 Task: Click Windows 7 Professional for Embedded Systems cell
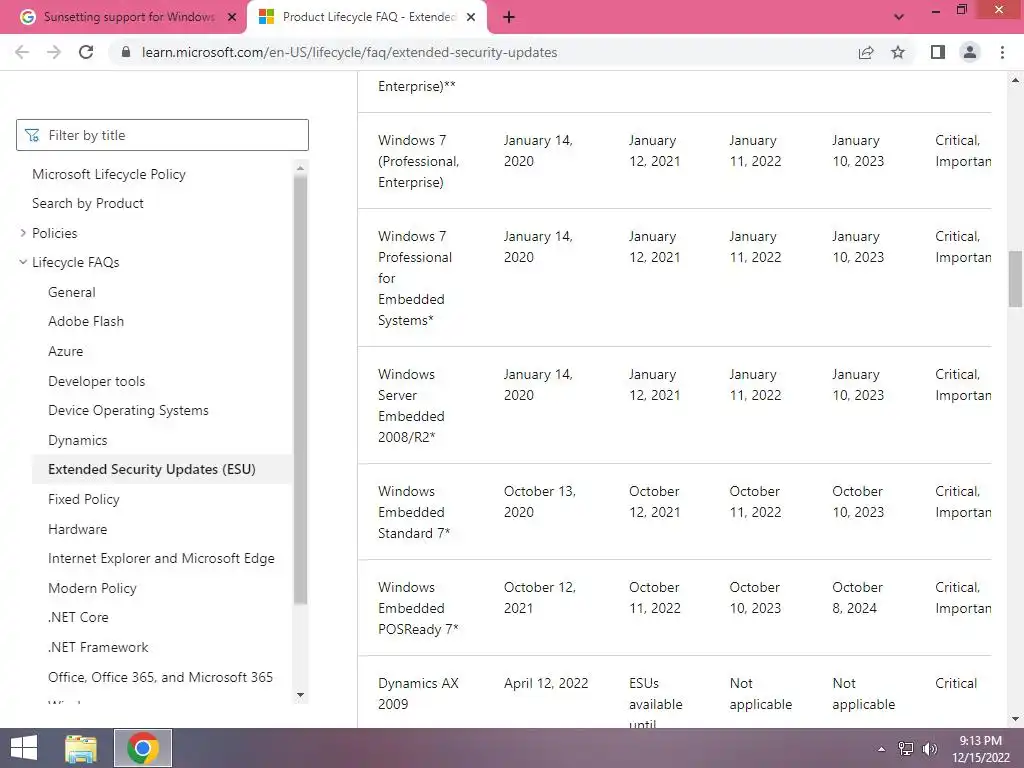(x=415, y=278)
